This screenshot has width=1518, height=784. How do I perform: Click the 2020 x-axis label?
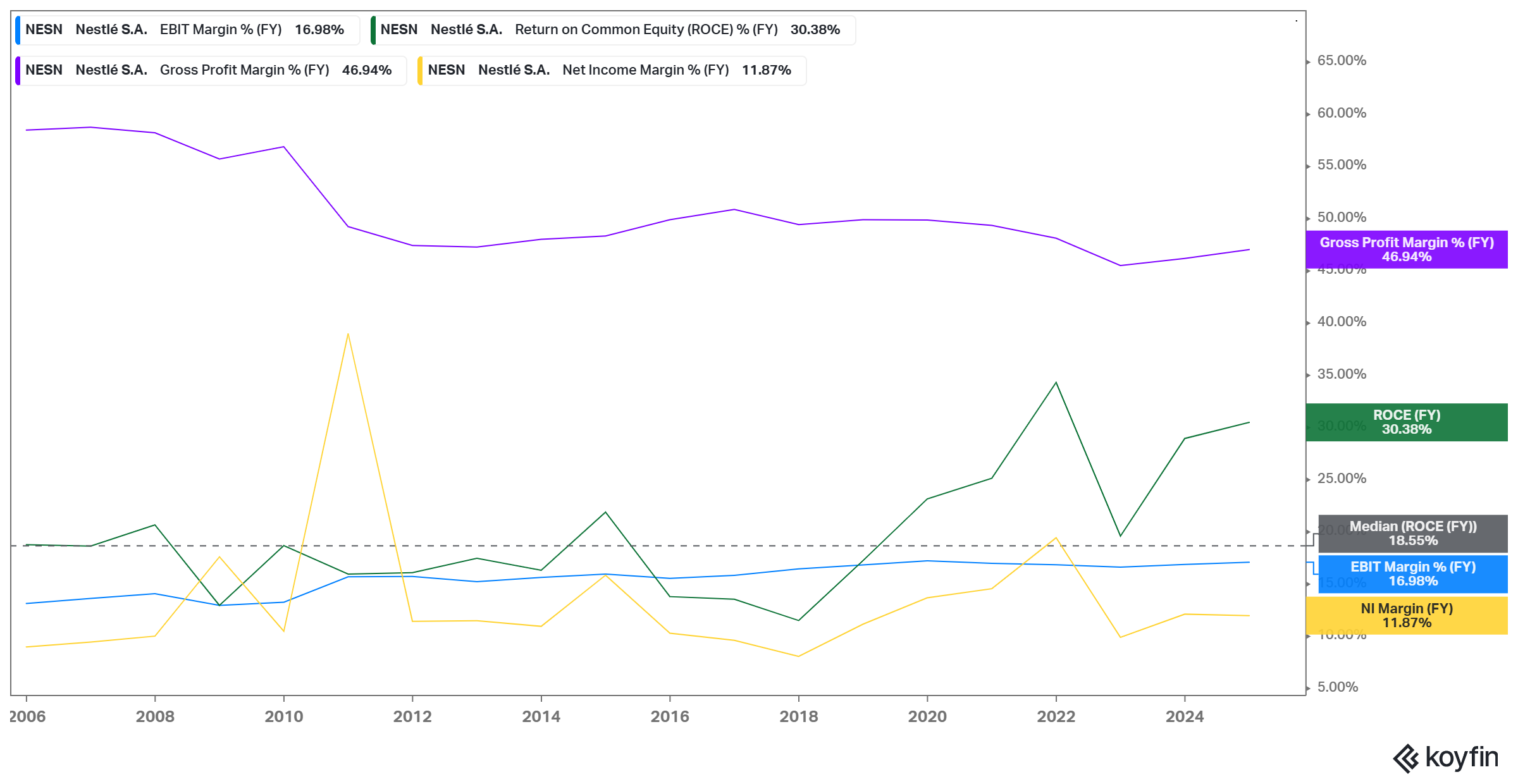click(927, 716)
